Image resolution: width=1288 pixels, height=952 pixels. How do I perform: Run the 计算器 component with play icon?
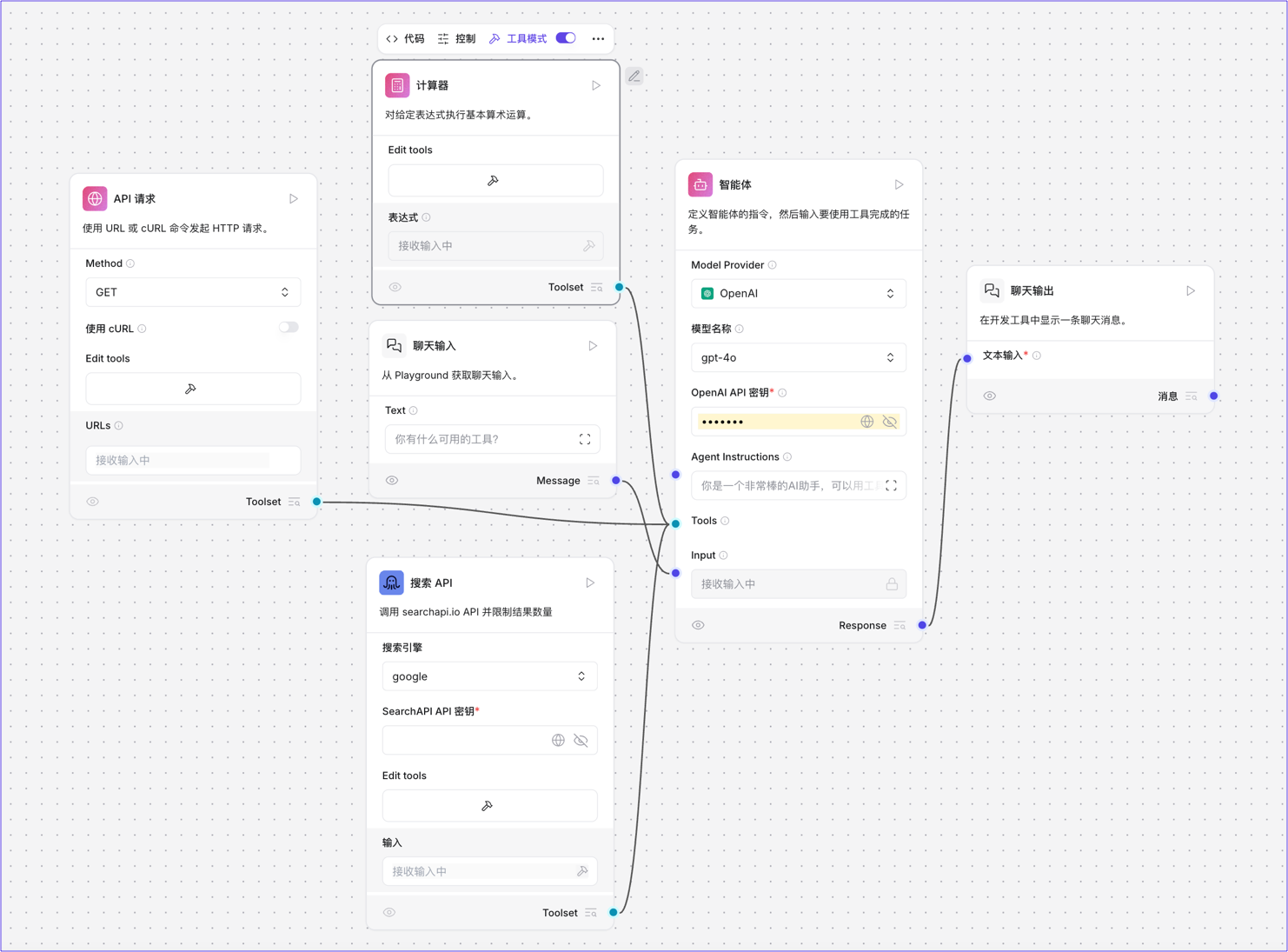(x=596, y=85)
